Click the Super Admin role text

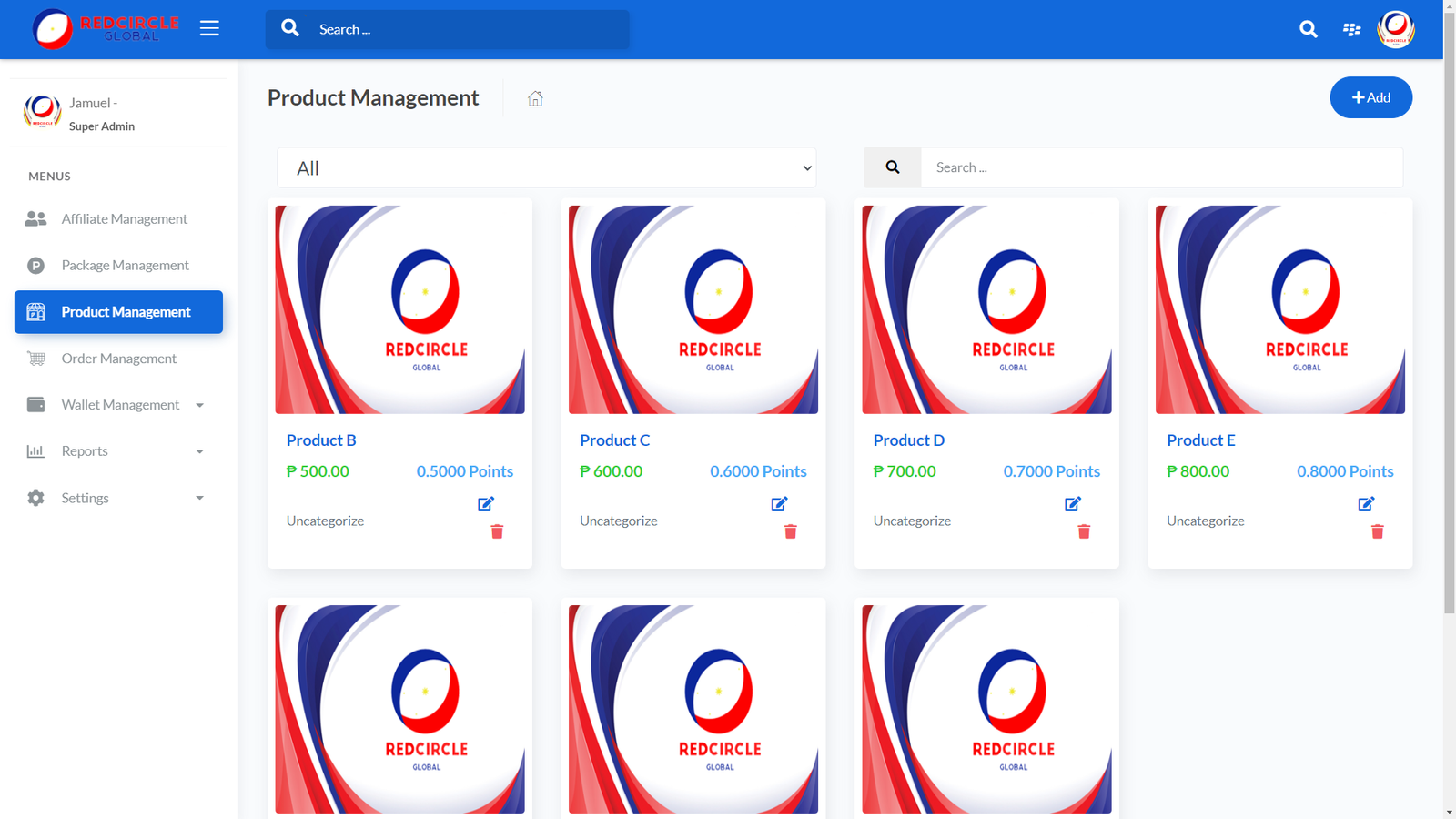[102, 126]
